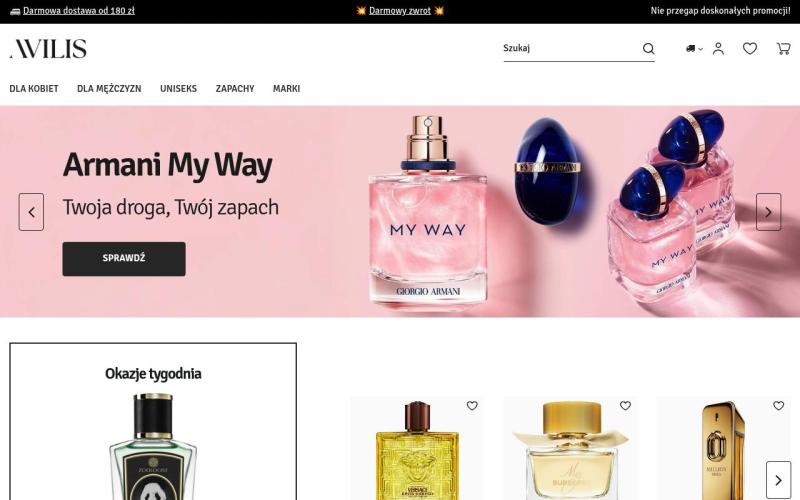Open the Dla mężczyzn menu
The height and width of the screenshot is (500, 800).
(x=109, y=88)
